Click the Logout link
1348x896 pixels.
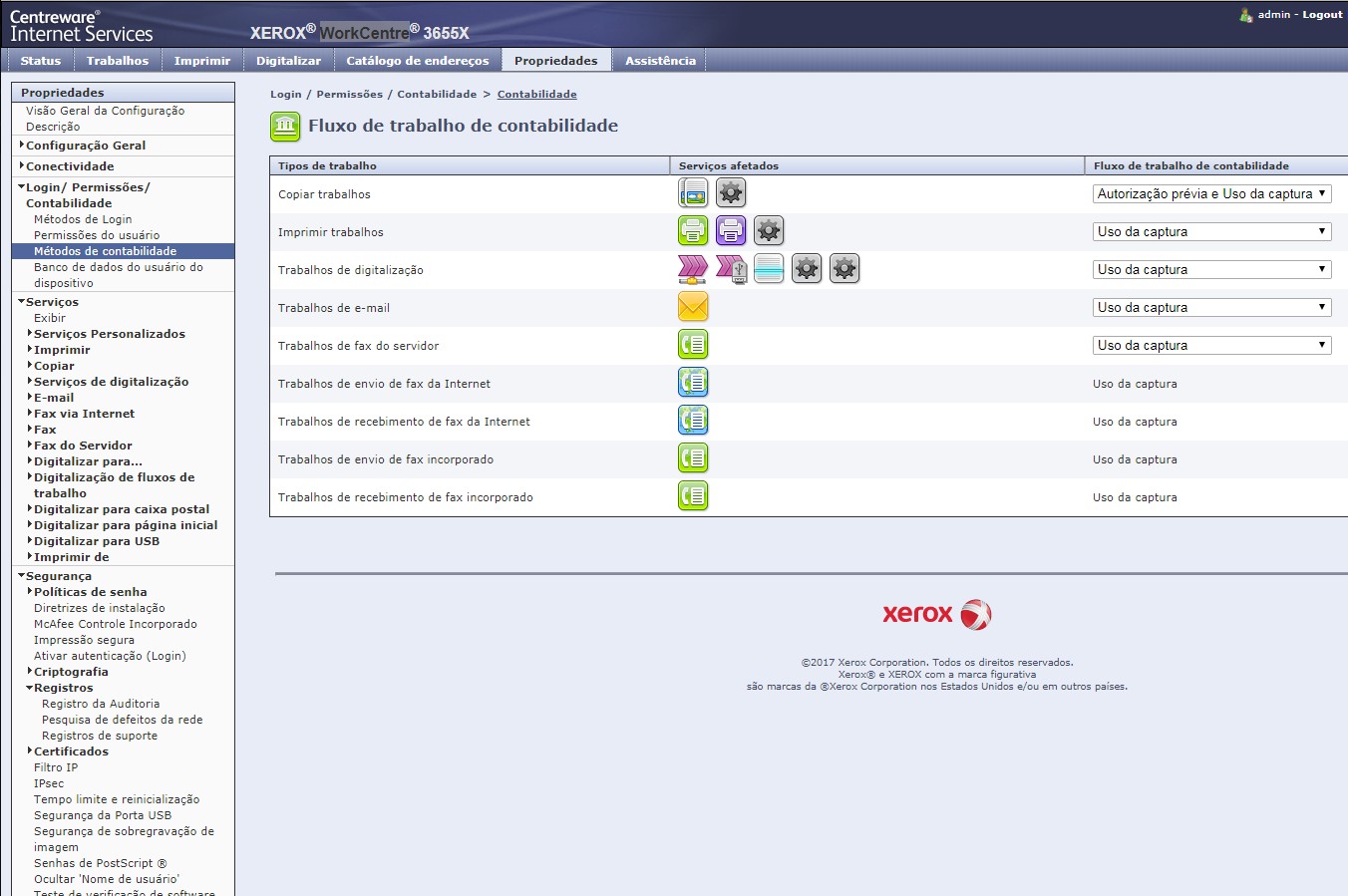[1322, 15]
